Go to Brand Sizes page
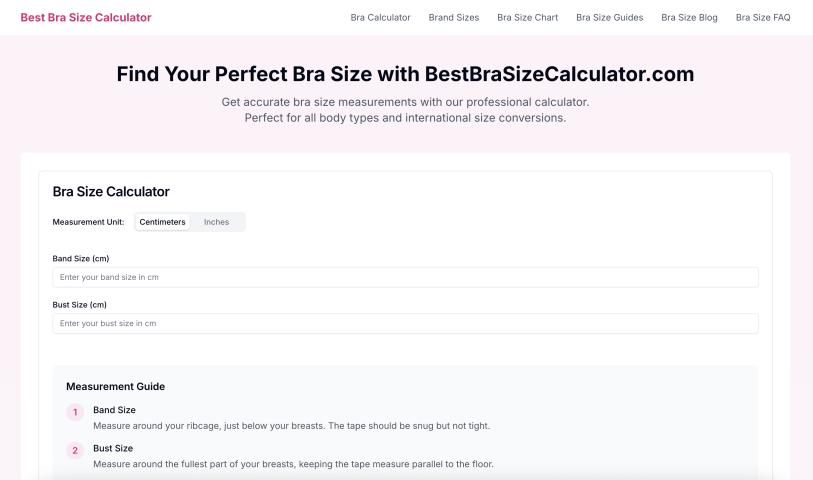The image size is (813, 480). (x=453, y=17)
